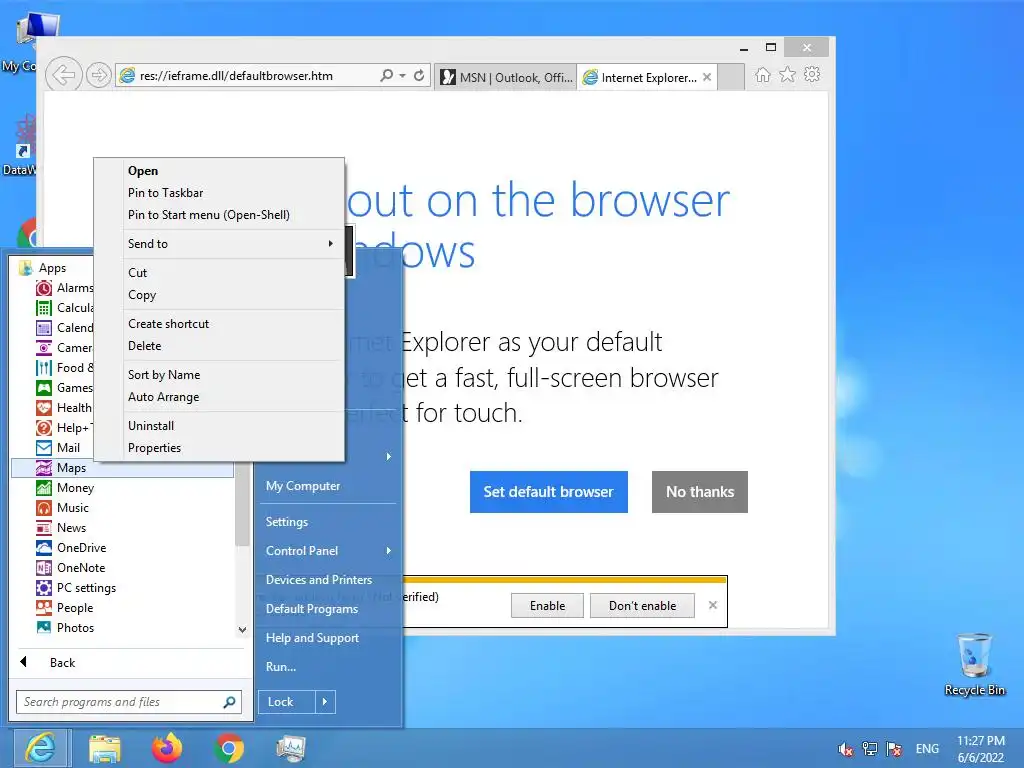This screenshot has height=768, width=1024.
Task: Open address bar search dropdown arrow
Action: [402, 76]
